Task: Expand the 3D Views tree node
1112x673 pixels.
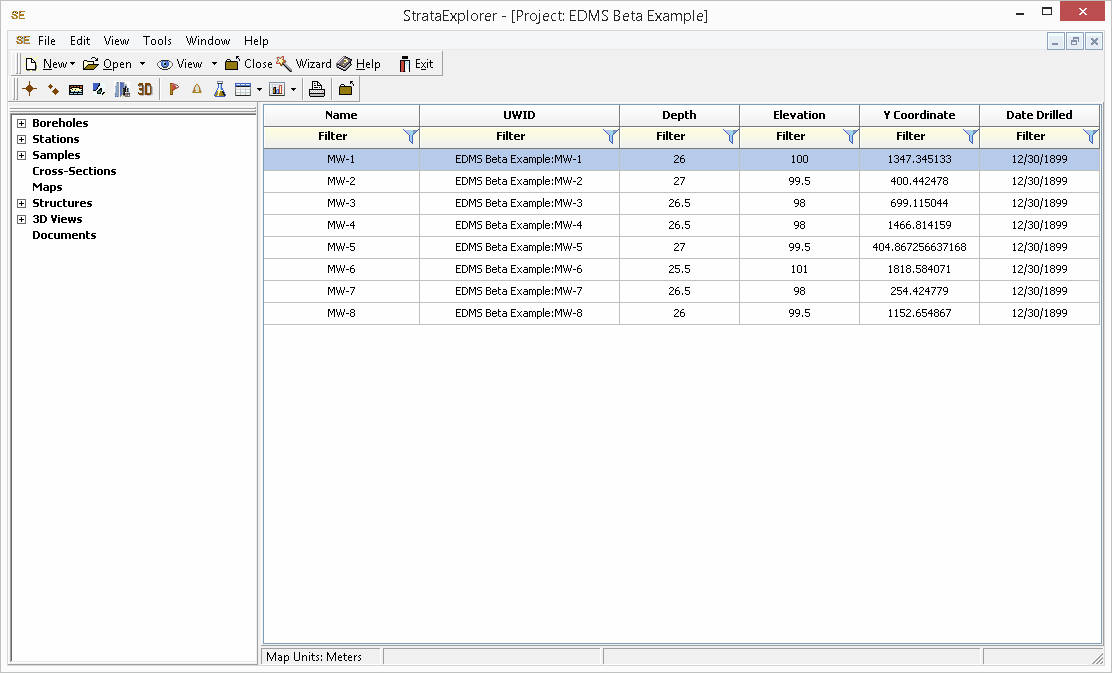Action: 21,219
